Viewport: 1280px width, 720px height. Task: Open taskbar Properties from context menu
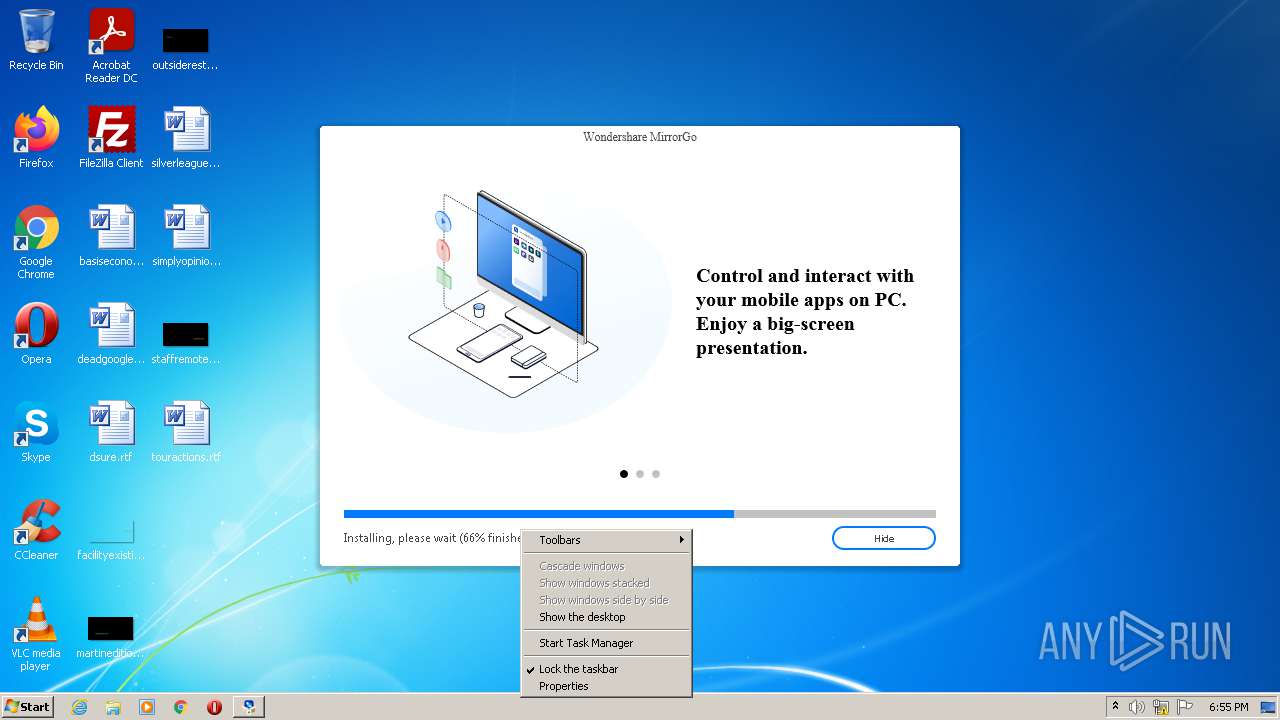click(606, 686)
